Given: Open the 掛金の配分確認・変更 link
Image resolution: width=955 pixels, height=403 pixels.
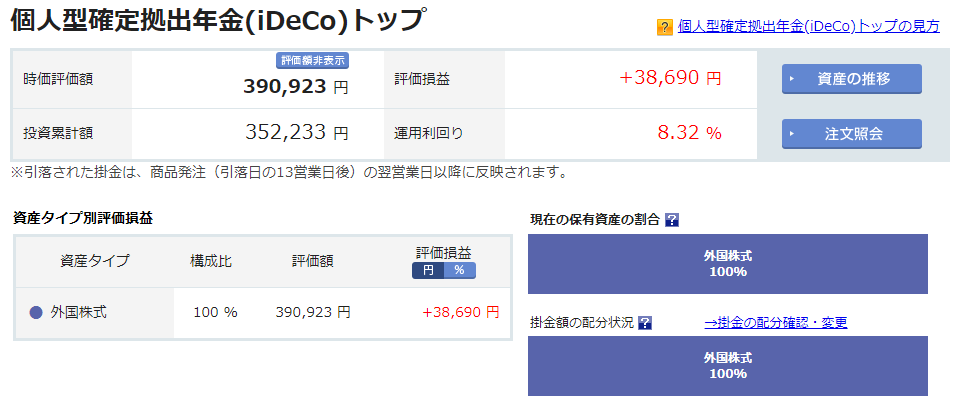Looking at the screenshot, I should pyautogui.click(x=776, y=323).
